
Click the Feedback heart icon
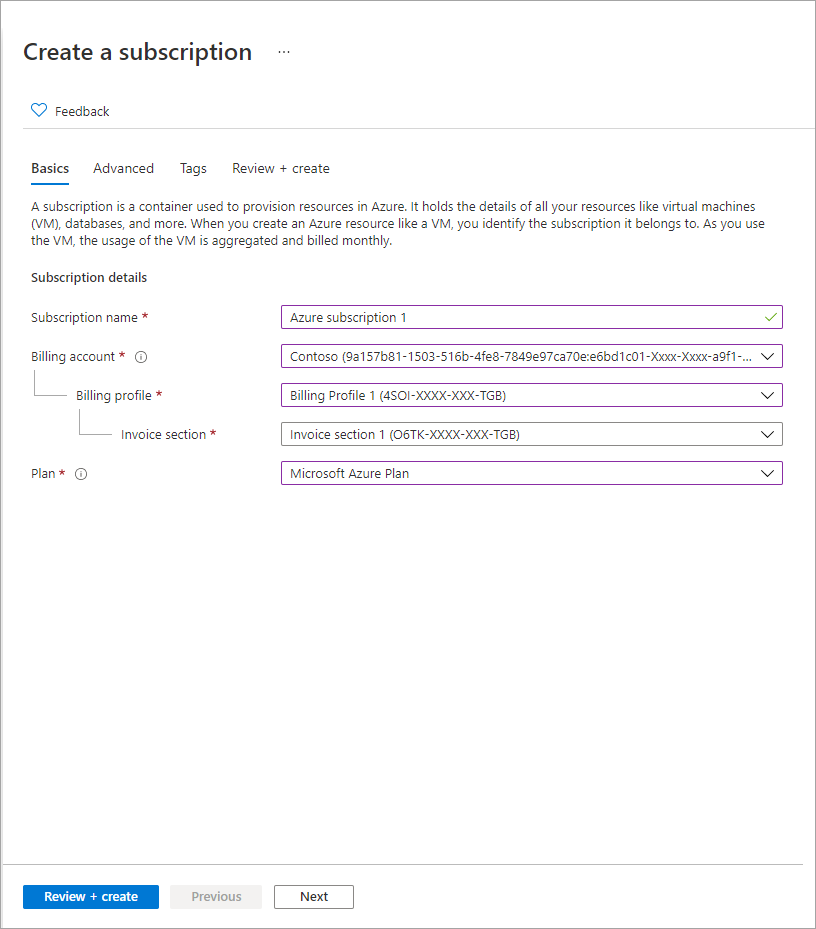39,111
